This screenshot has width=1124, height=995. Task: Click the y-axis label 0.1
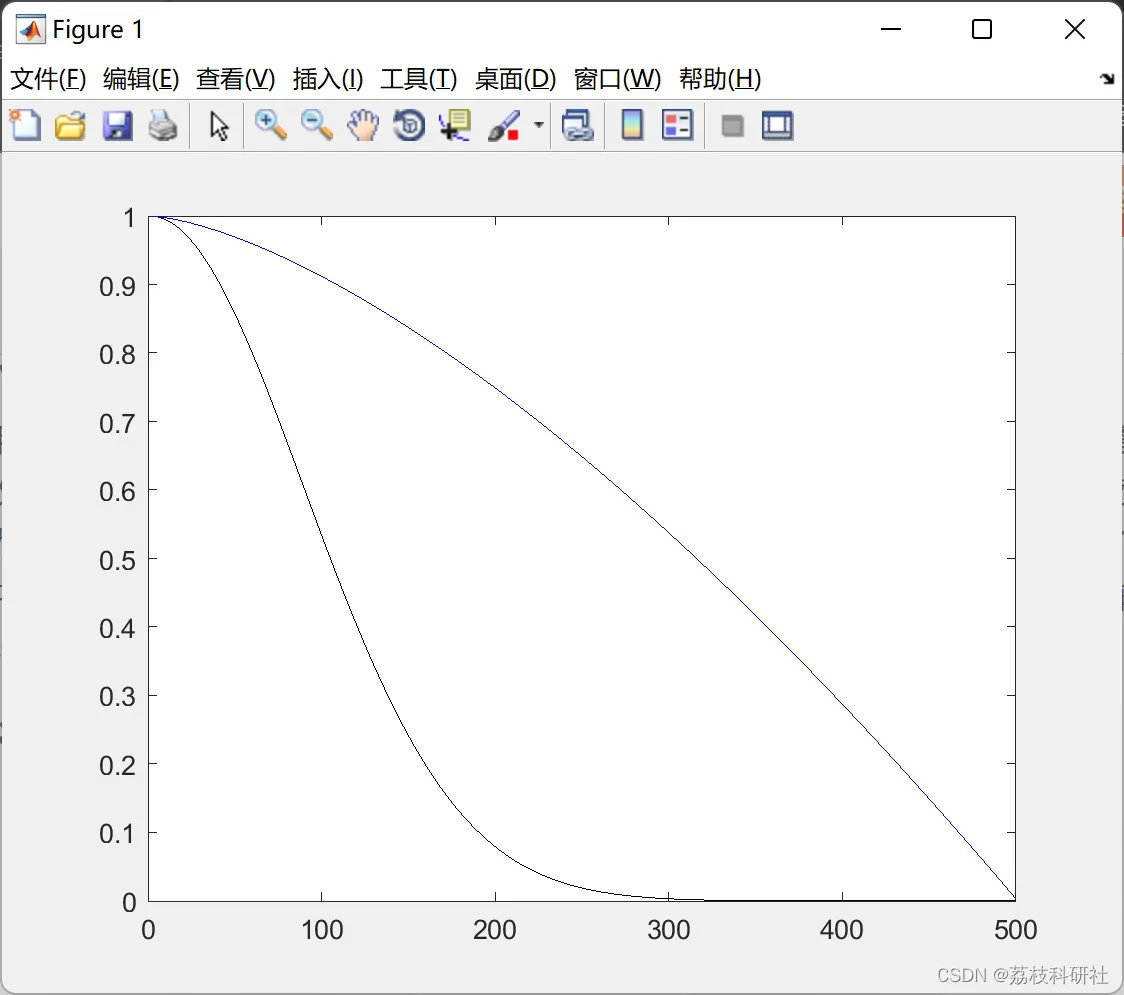pos(117,834)
